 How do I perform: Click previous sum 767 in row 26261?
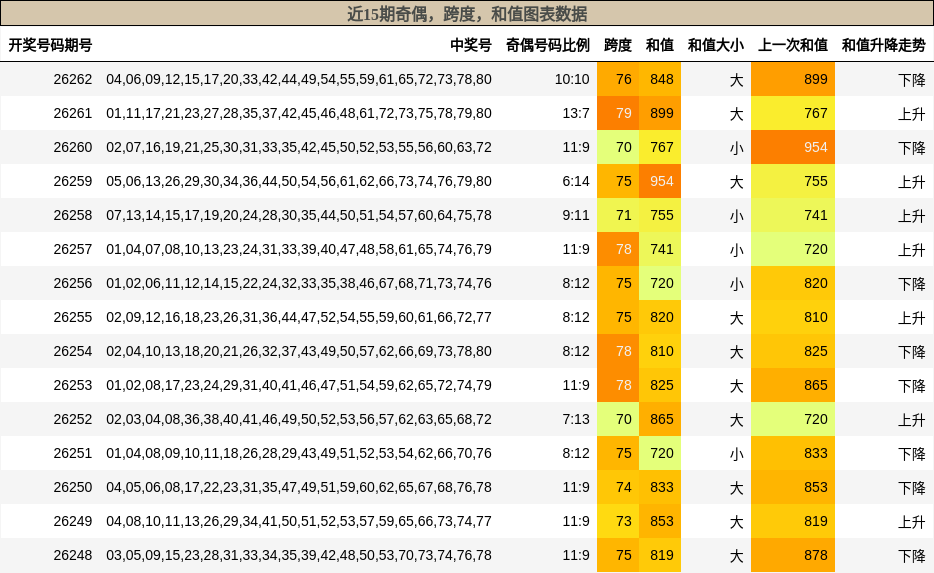pyautogui.click(x=793, y=113)
